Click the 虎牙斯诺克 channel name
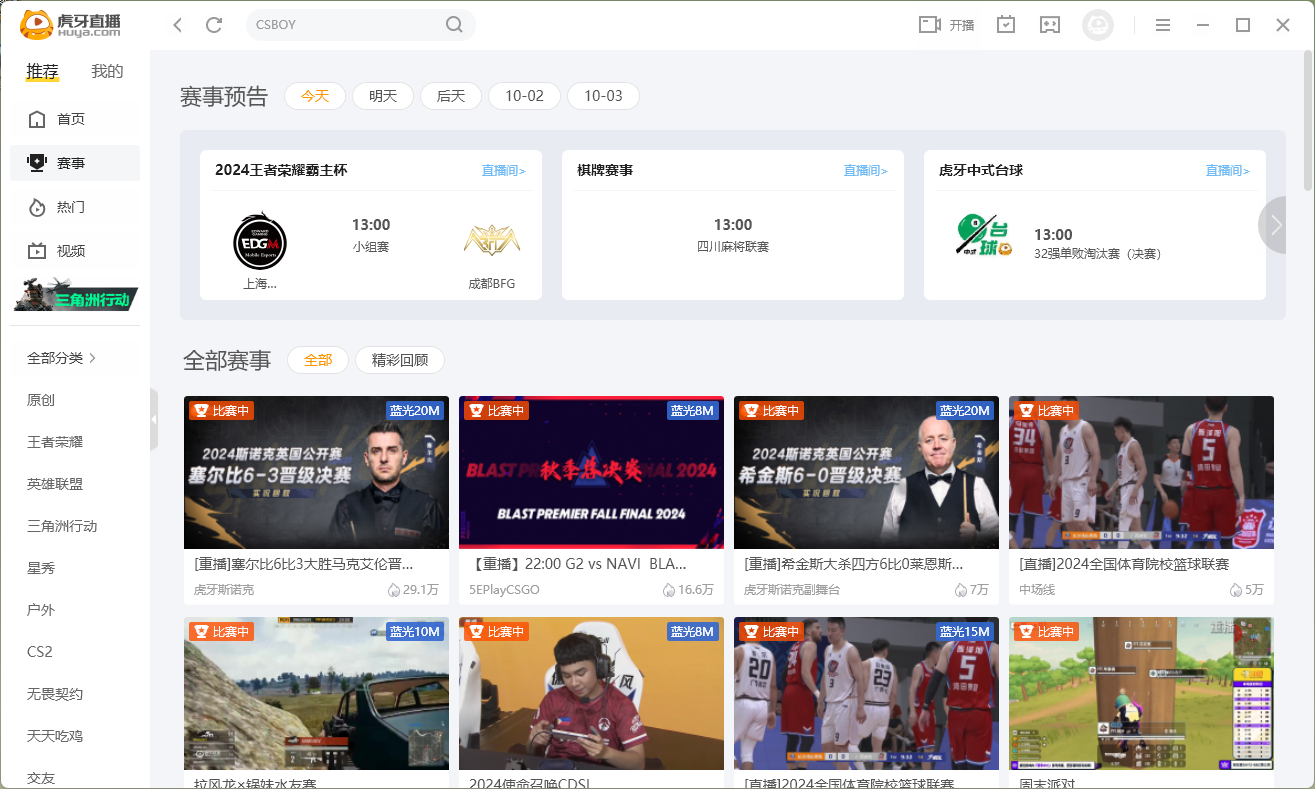 point(224,590)
